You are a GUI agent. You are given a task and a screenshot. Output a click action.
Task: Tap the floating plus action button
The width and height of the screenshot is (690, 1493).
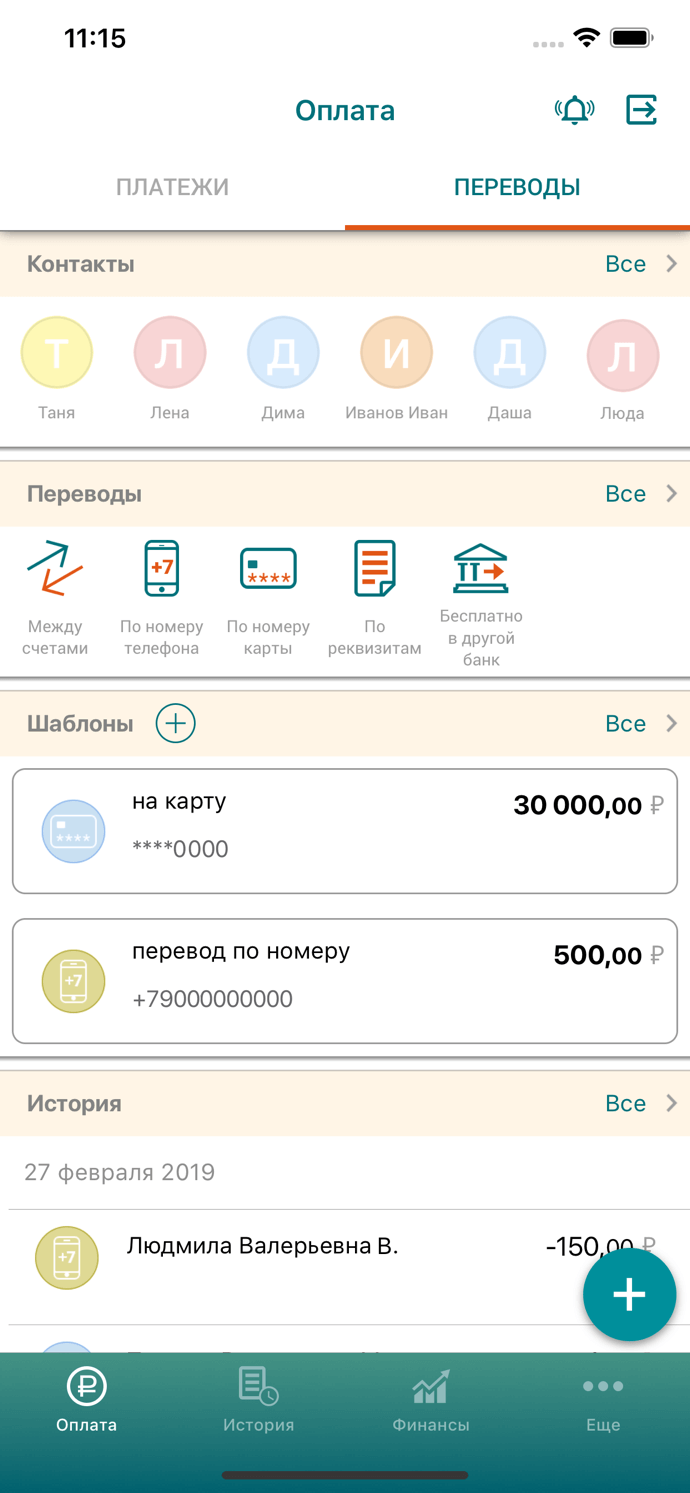[x=629, y=1295]
